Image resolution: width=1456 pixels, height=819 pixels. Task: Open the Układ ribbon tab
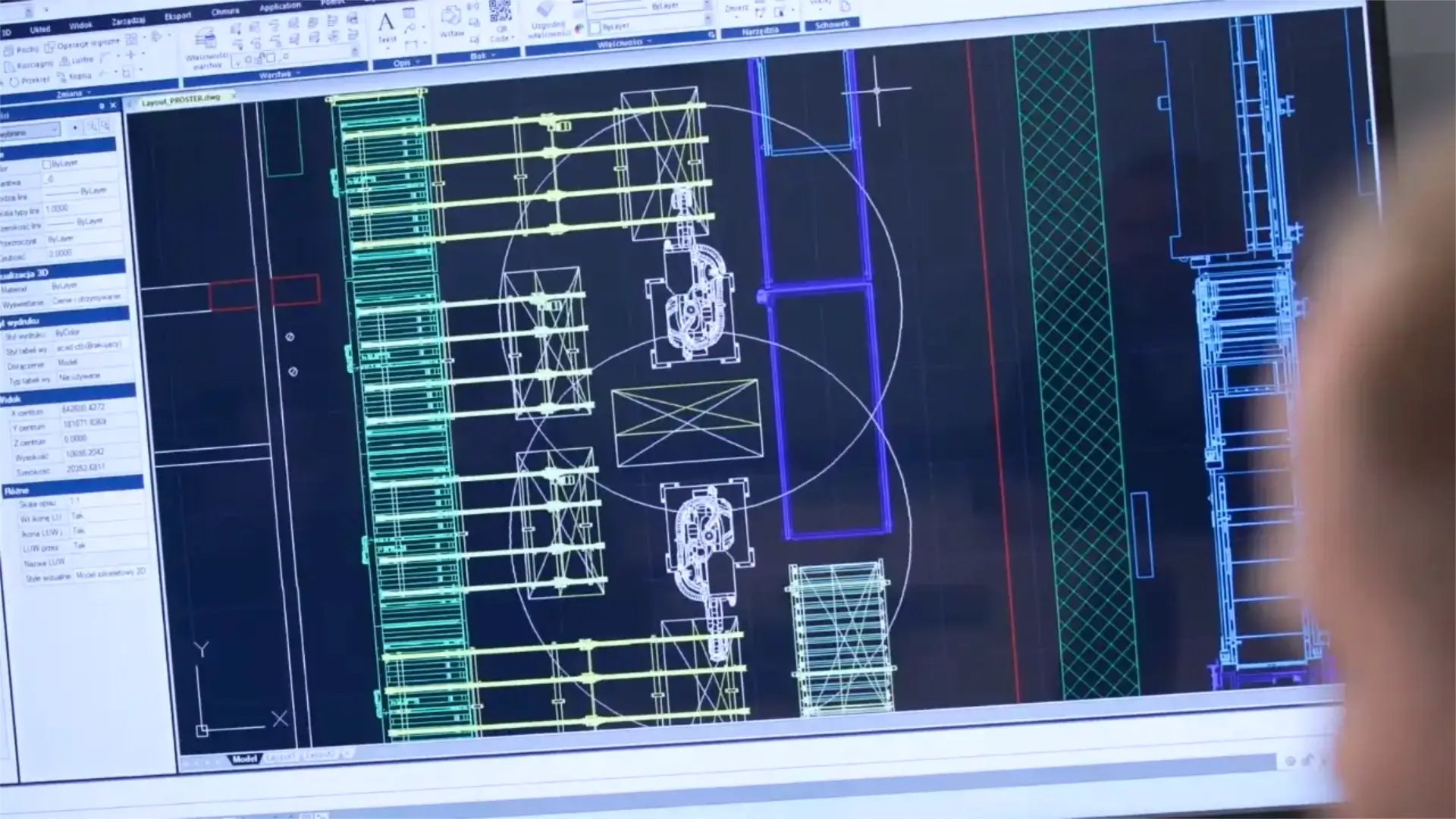pyautogui.click(x=39, y=30)
